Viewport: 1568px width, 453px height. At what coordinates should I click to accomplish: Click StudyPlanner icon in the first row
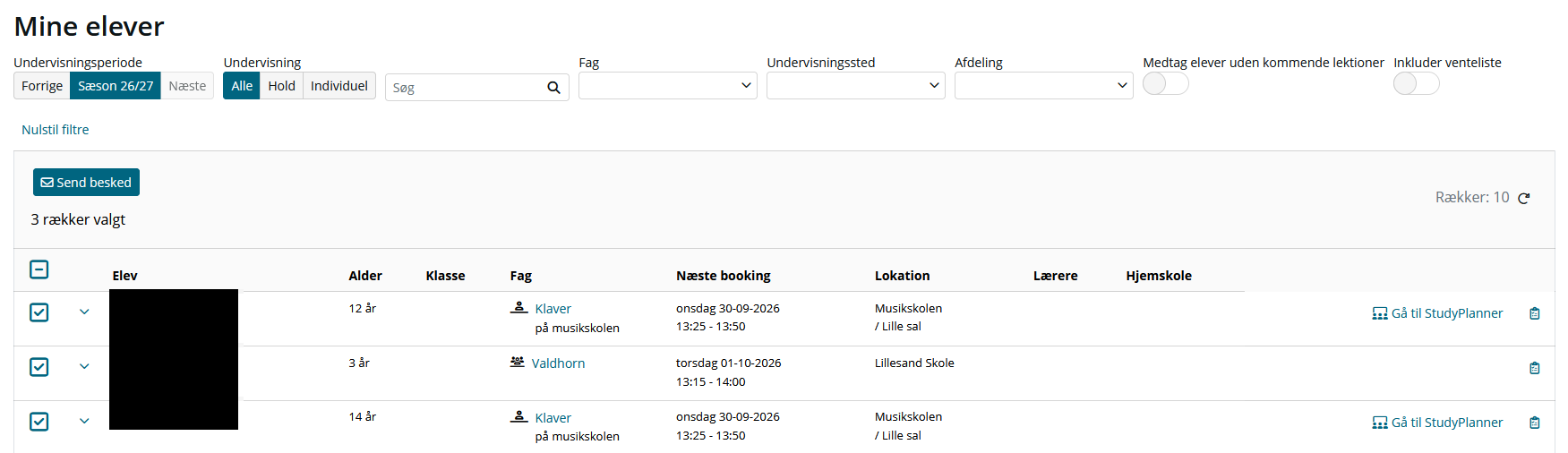[1379, 313]
